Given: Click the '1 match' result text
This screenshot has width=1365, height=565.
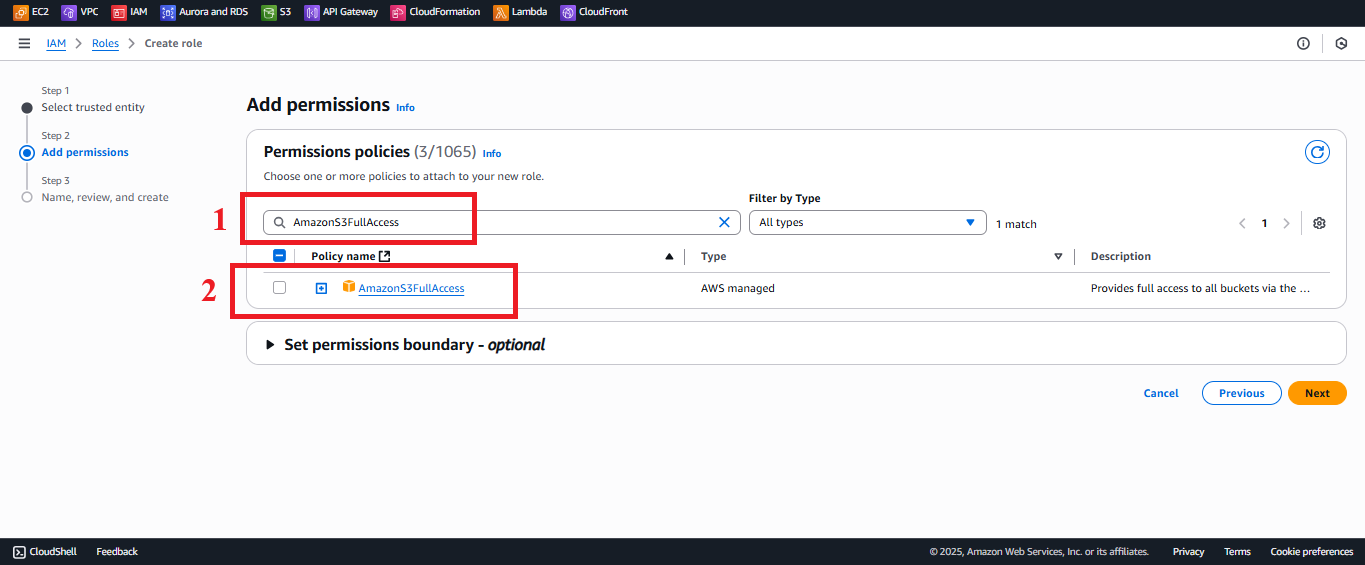Looking at the screenshot, I should point(1016,224).
